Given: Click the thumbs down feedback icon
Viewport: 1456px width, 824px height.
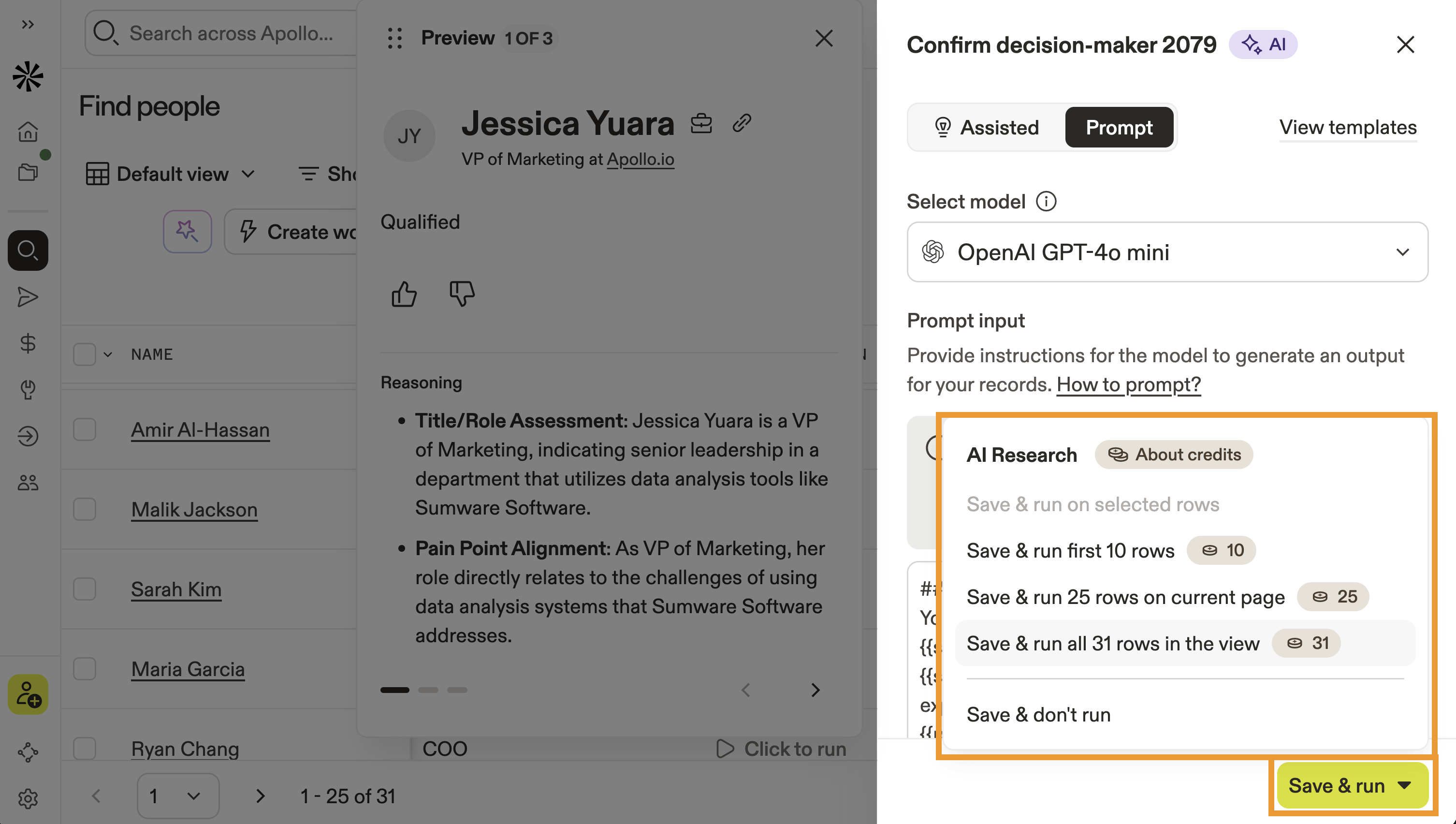Looking at the screenshot, I should pos(462,294).
